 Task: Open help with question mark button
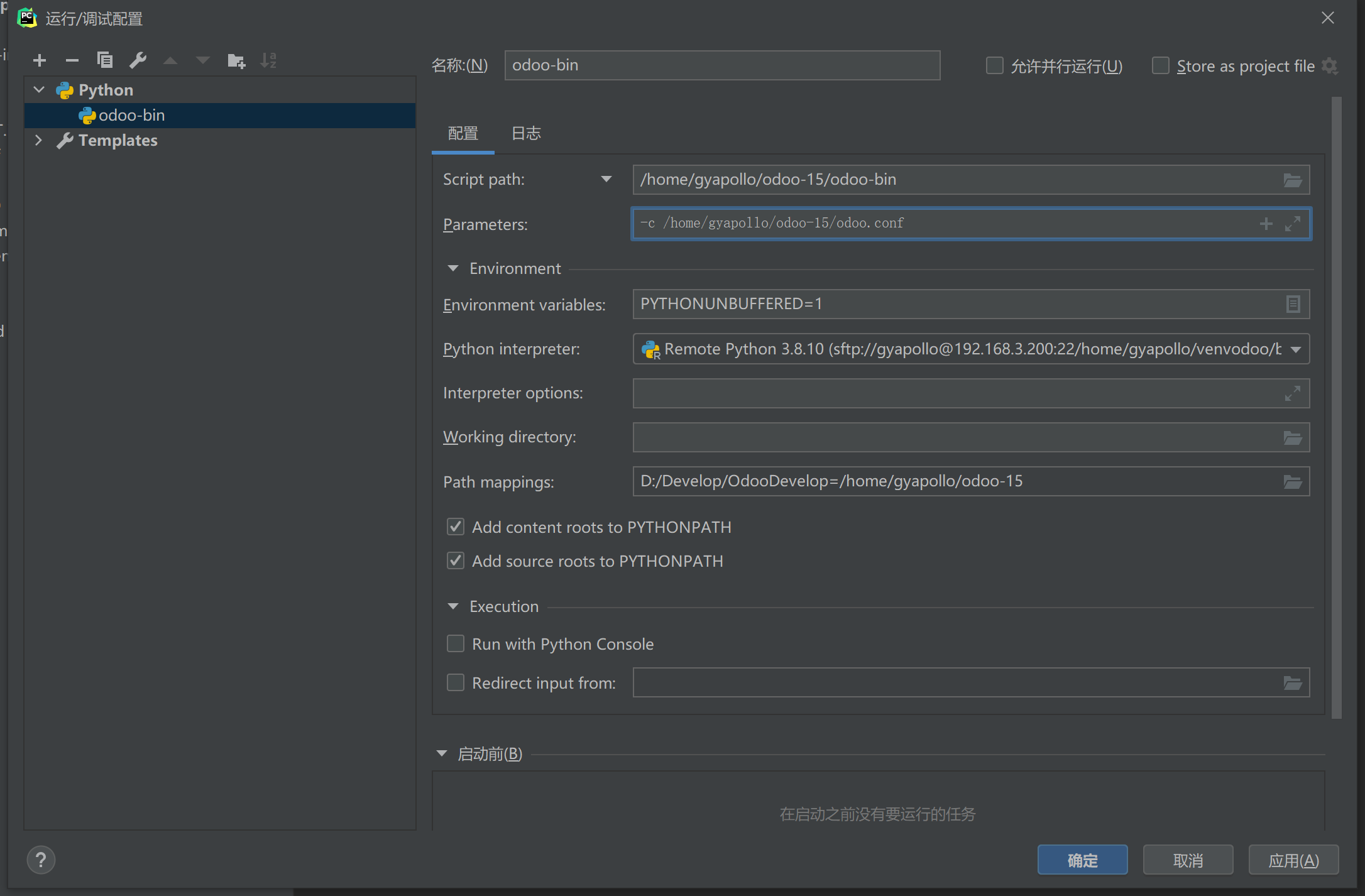coord(41,860)
